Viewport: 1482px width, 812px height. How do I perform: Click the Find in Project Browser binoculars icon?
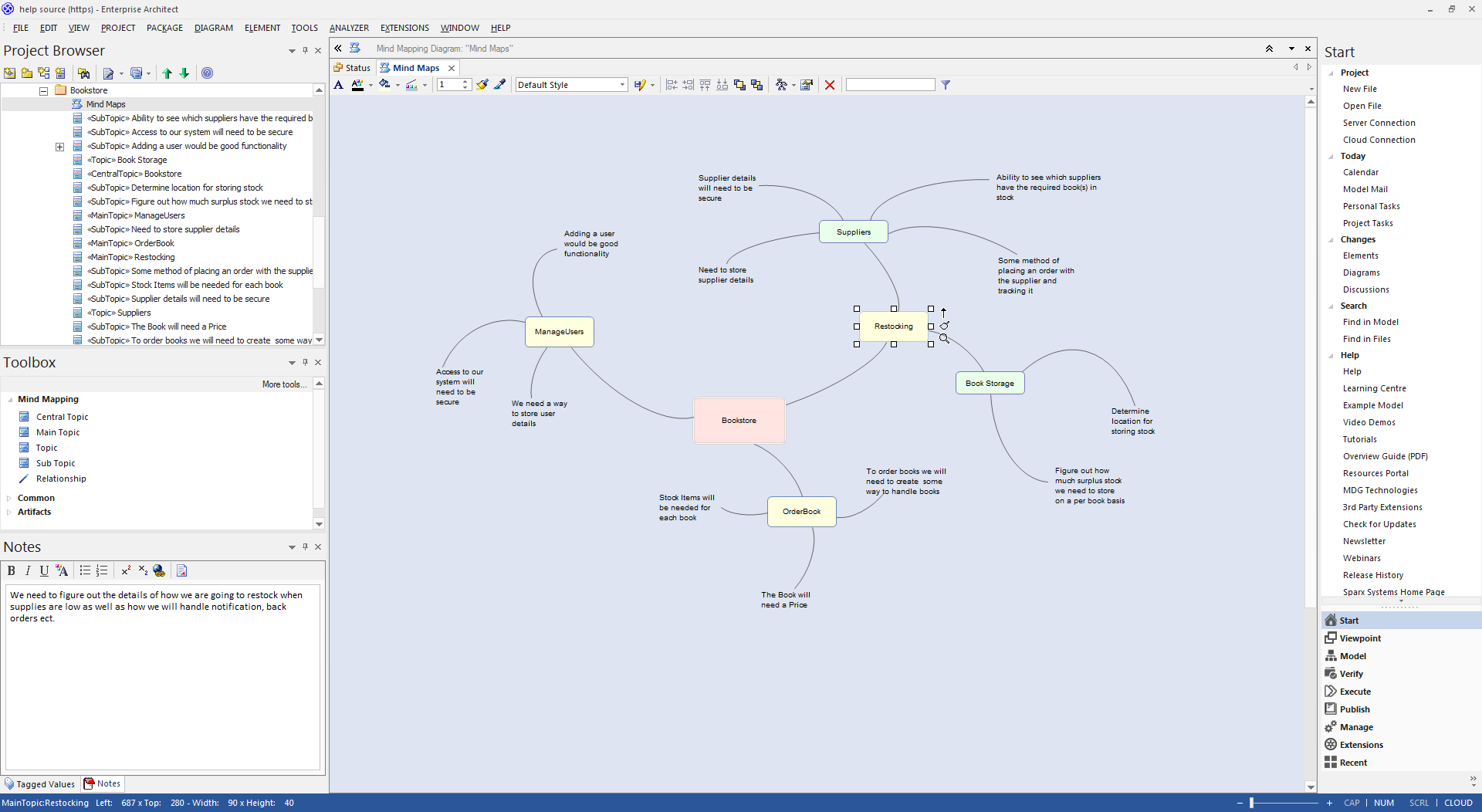pos(84,73)
